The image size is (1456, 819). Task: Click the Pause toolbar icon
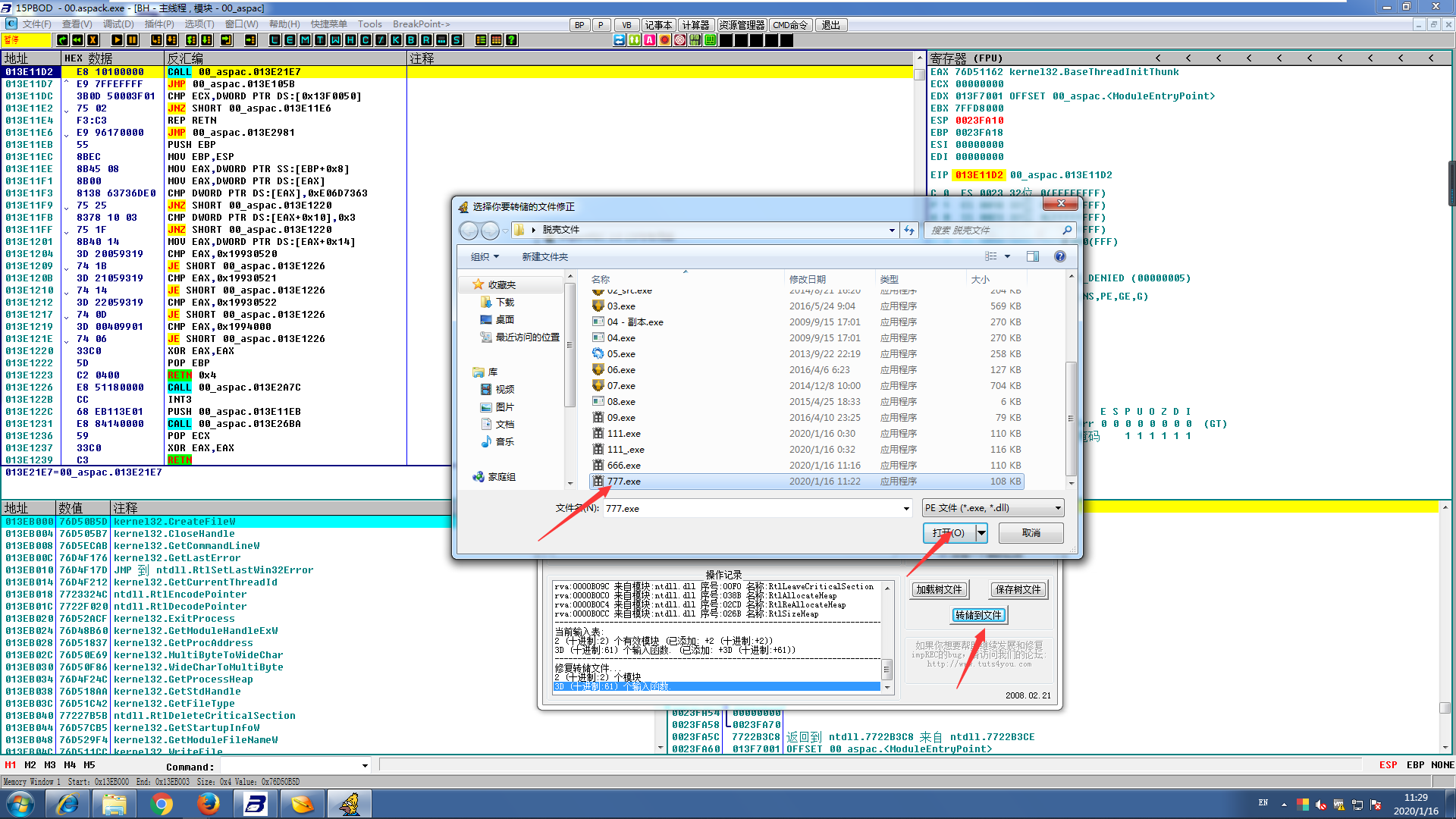132,40
